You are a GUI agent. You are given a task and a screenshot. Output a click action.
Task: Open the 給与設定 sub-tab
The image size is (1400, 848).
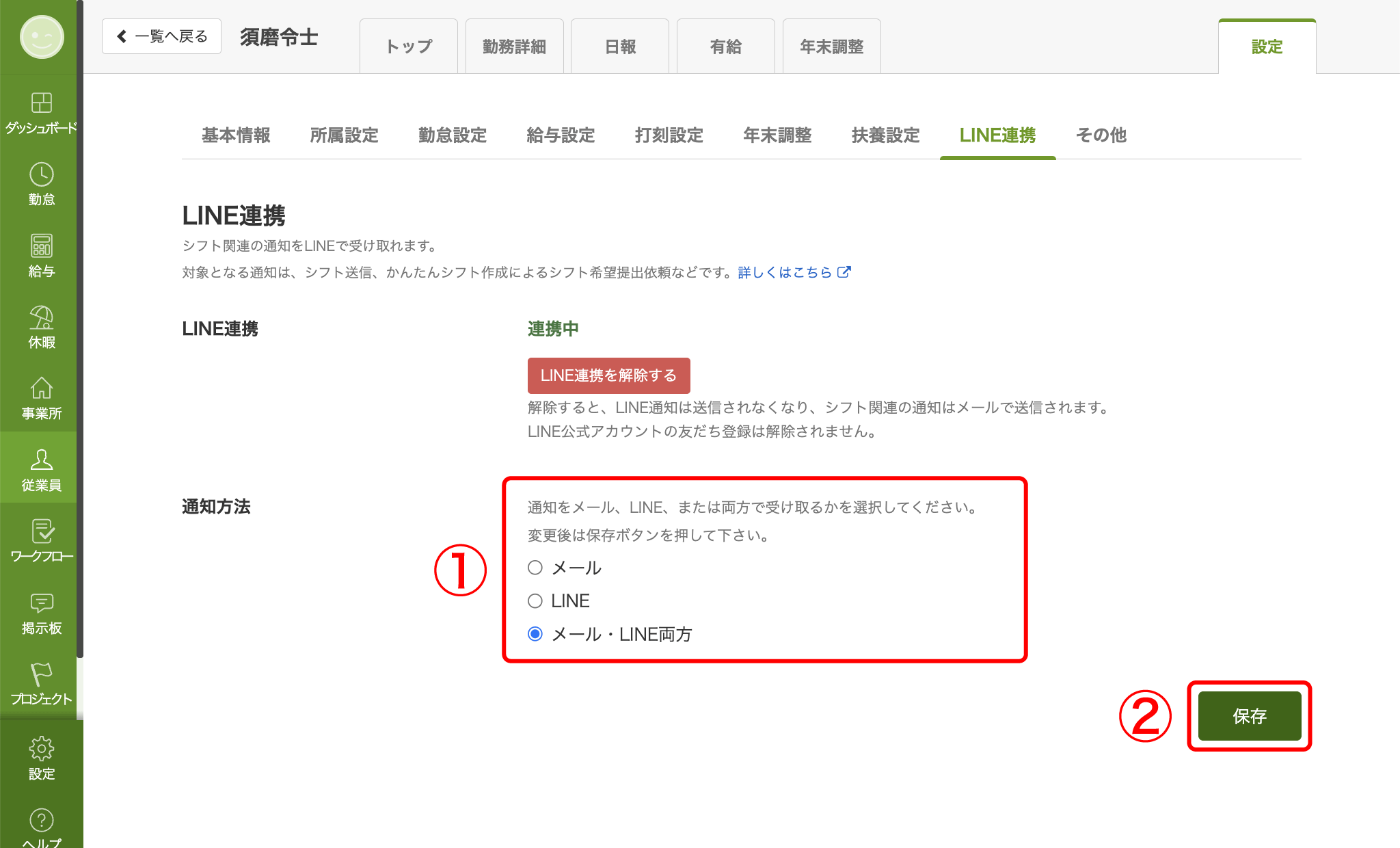pyautogui.click(x=561, y=135)
